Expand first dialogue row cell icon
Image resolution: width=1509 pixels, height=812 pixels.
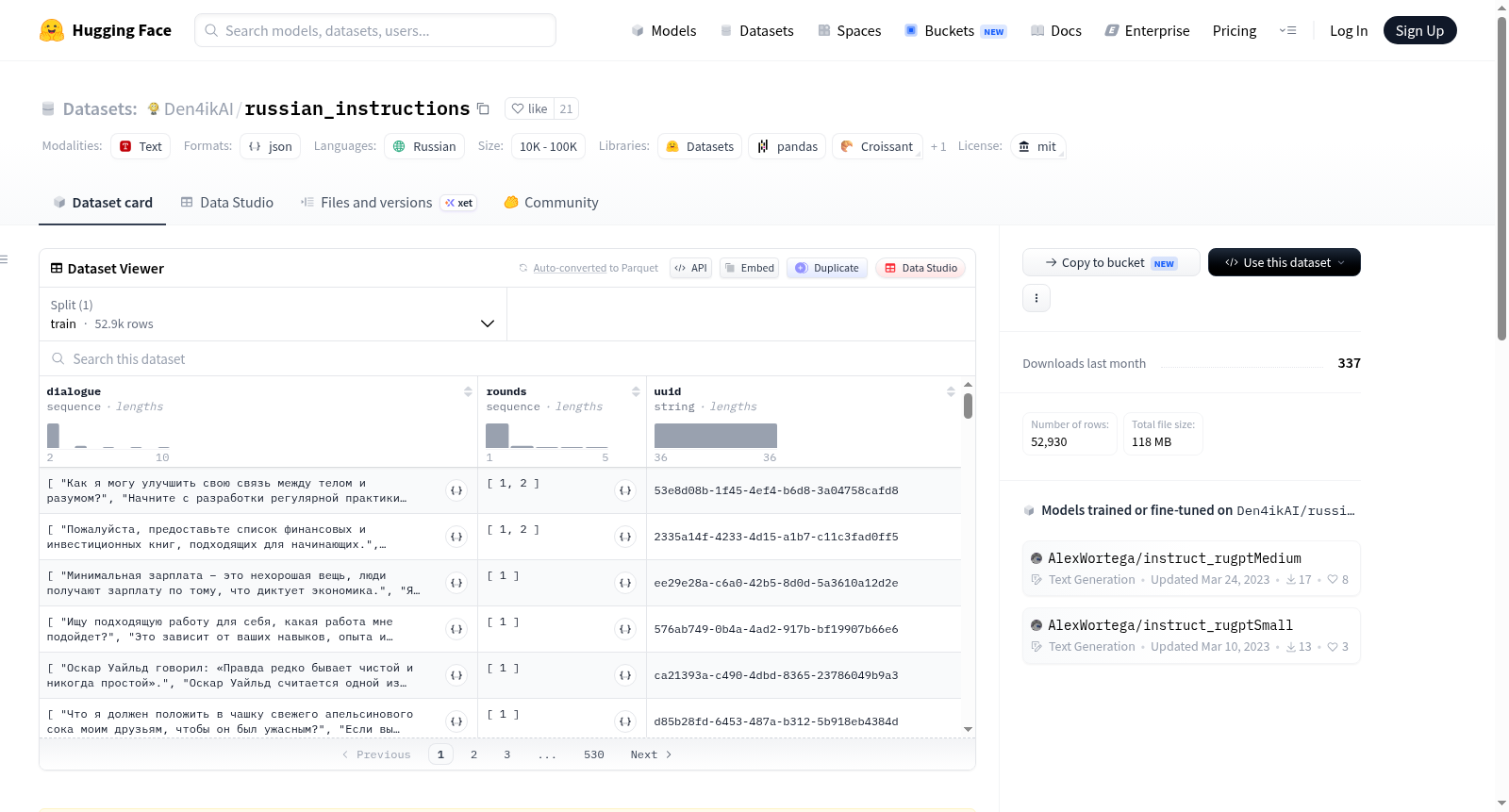coord(456,490)
